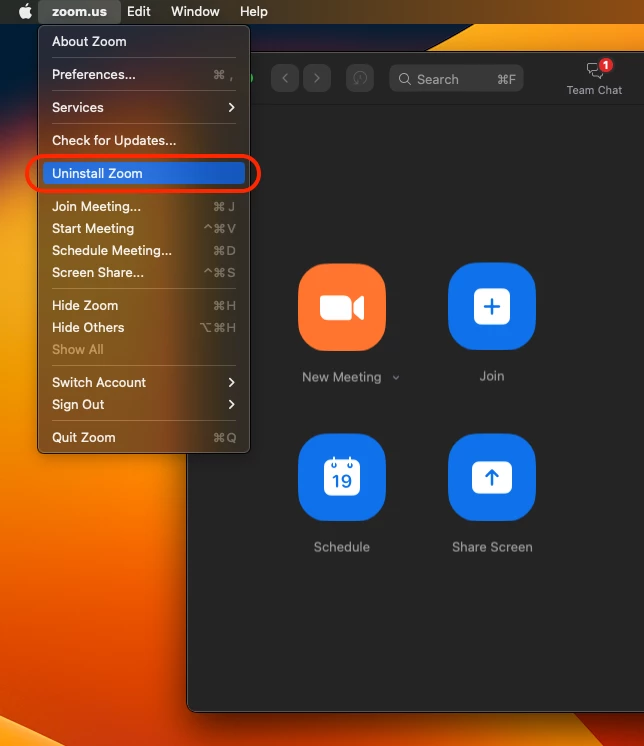Open the Schedule calendar icon

pyautogui.click(x=342, y=477)
